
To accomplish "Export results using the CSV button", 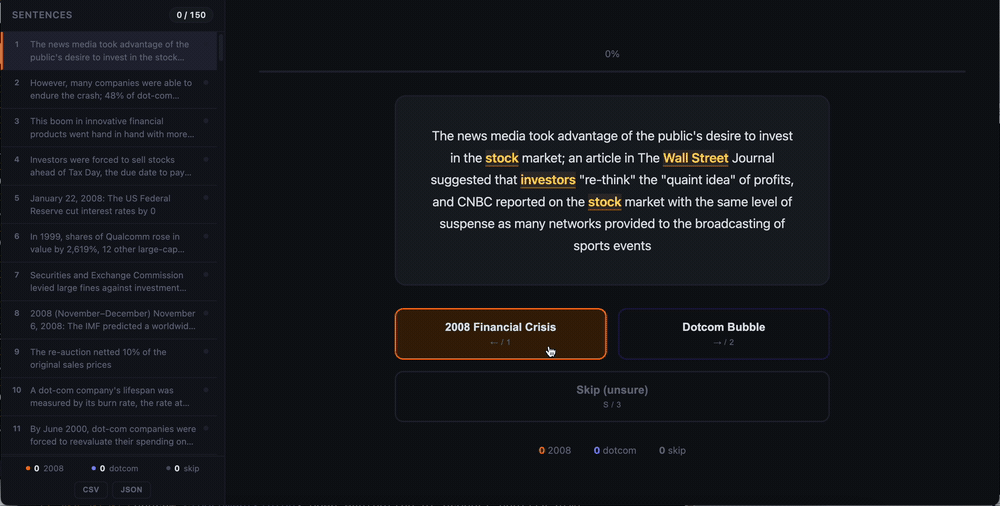I will coord(91,489).
